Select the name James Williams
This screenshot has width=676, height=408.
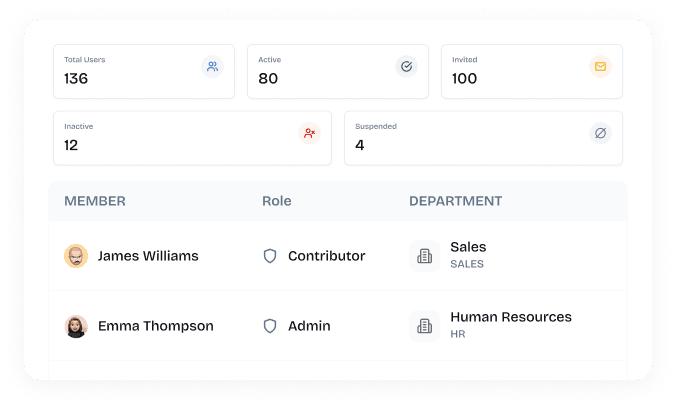[x=148, y=256]
